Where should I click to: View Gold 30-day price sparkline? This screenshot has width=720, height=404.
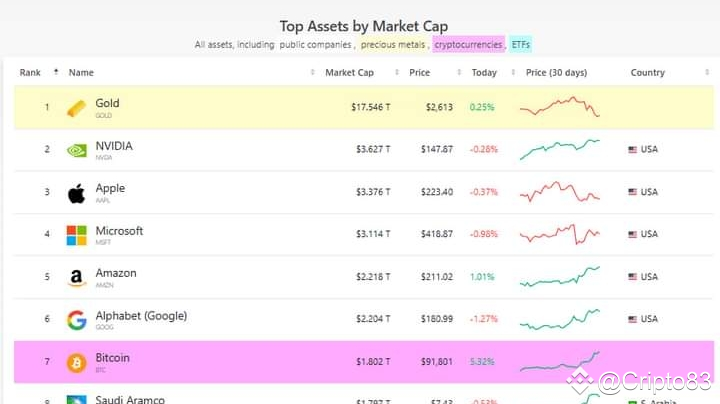click(x=560, y=107)
